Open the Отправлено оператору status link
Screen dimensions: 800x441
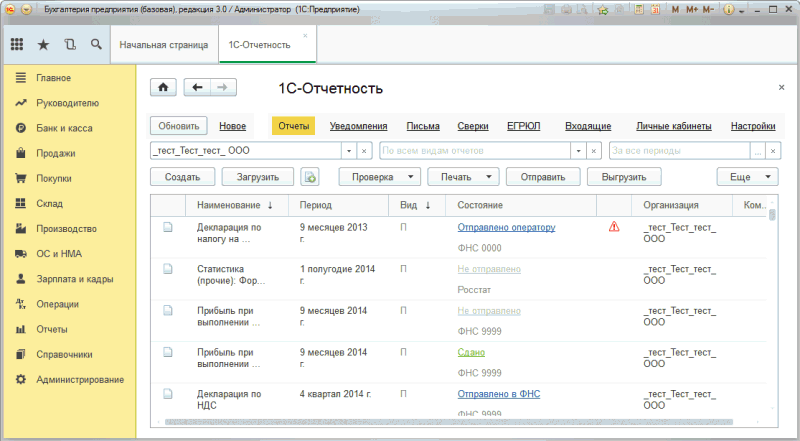(x=506, y=227)
